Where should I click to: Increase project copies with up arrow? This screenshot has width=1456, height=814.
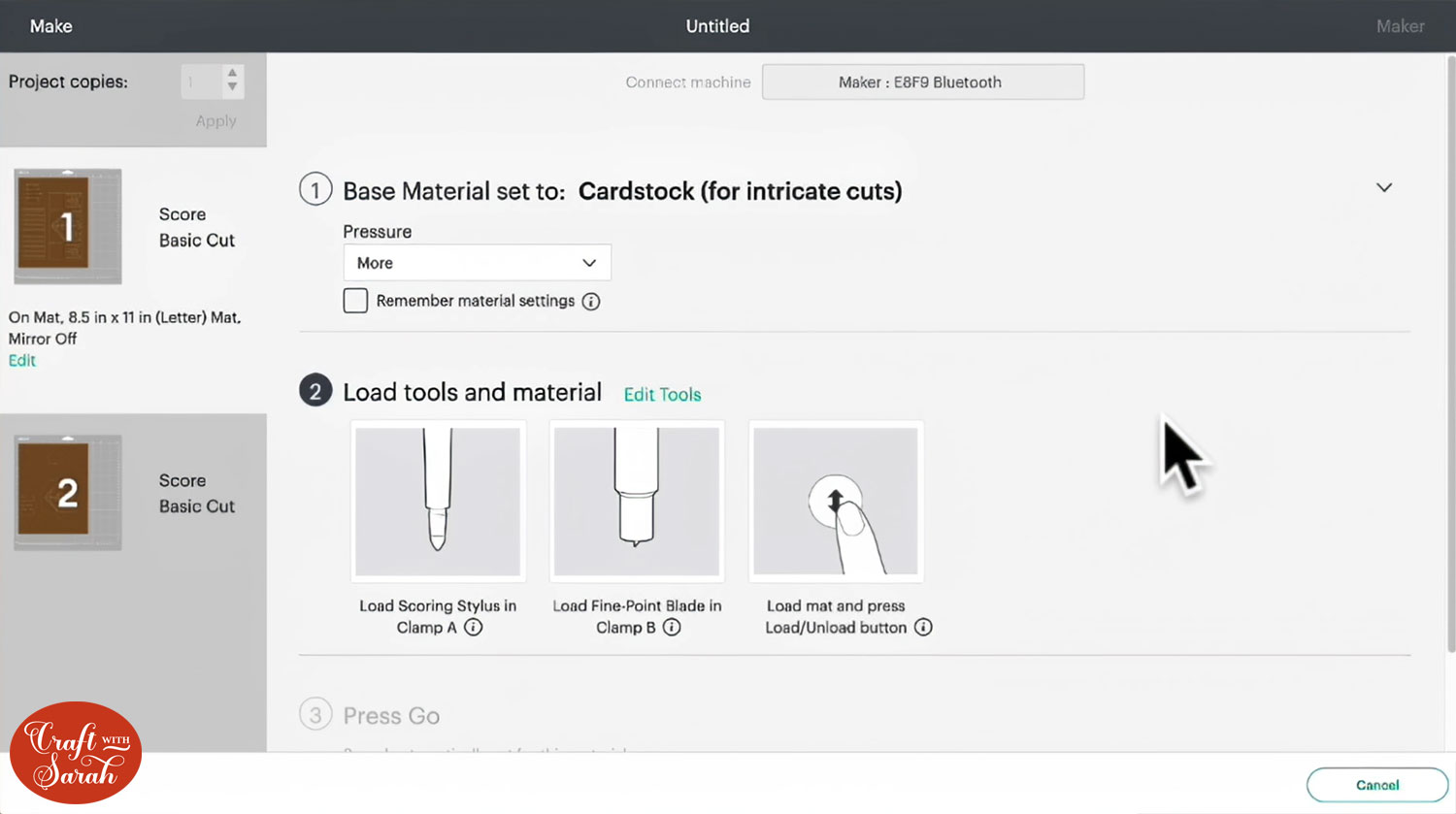(x=232, y=74)
